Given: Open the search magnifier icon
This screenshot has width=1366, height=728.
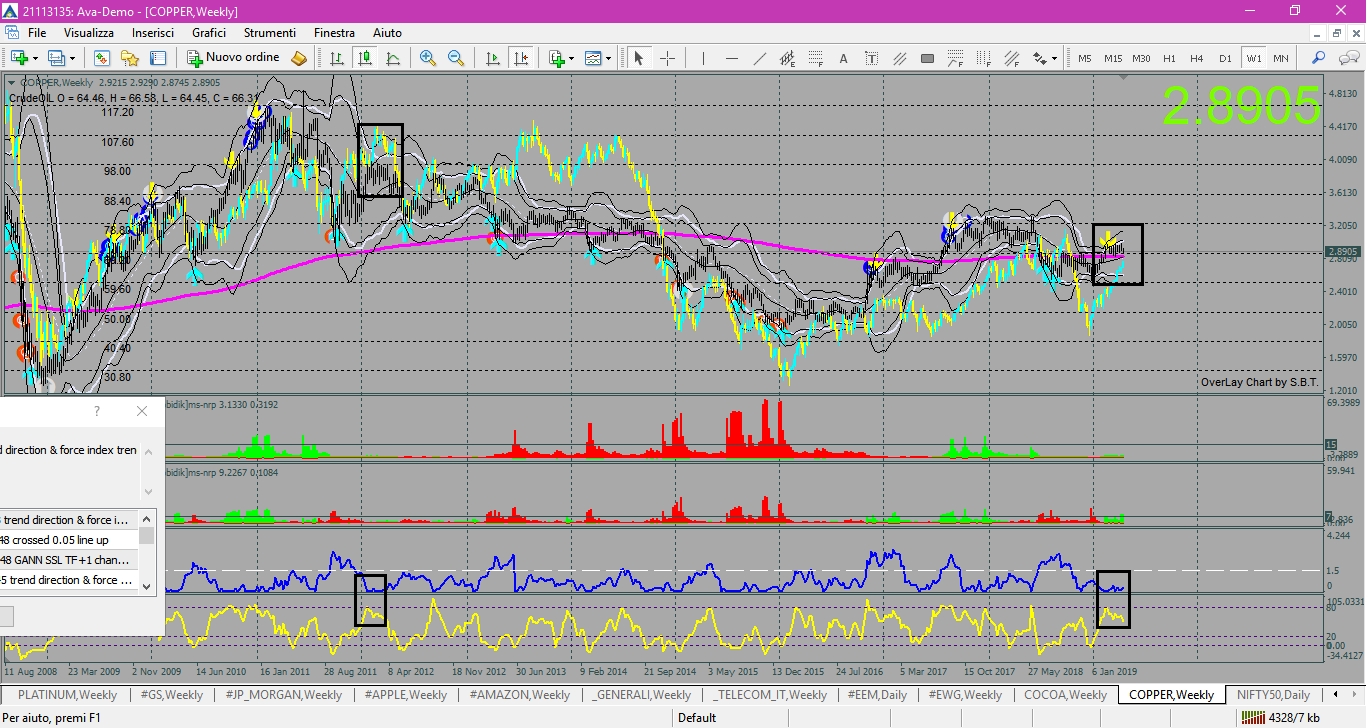Looking at the screenshot, I should pyautogui.click(x=1318, y=58).
